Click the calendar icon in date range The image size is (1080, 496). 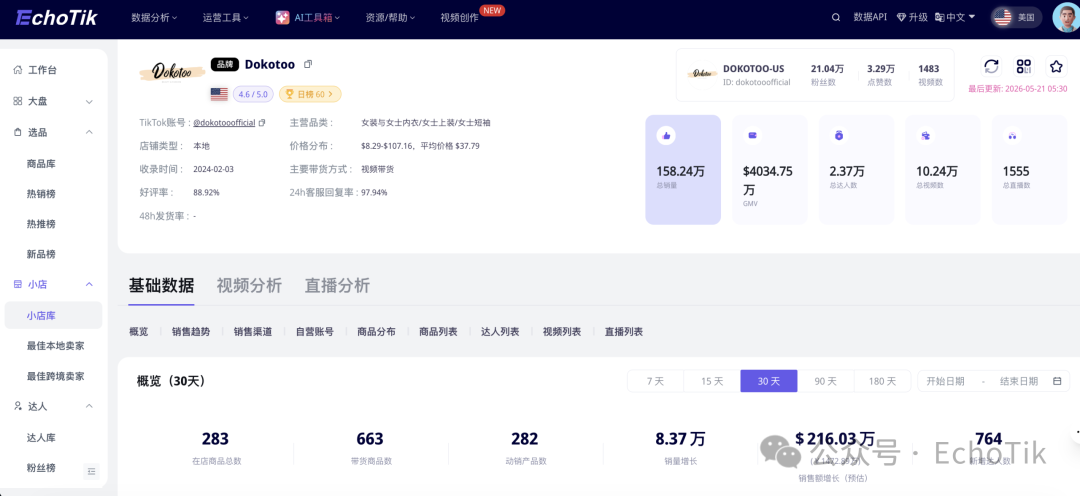point(1057,381)
